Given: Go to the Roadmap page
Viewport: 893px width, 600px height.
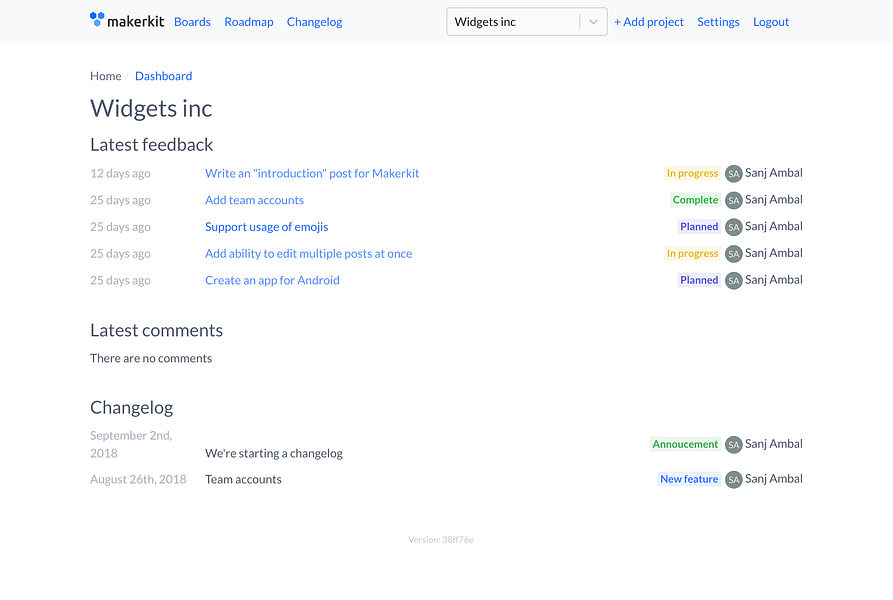Looking at the screenshot, I should (249, 22).
